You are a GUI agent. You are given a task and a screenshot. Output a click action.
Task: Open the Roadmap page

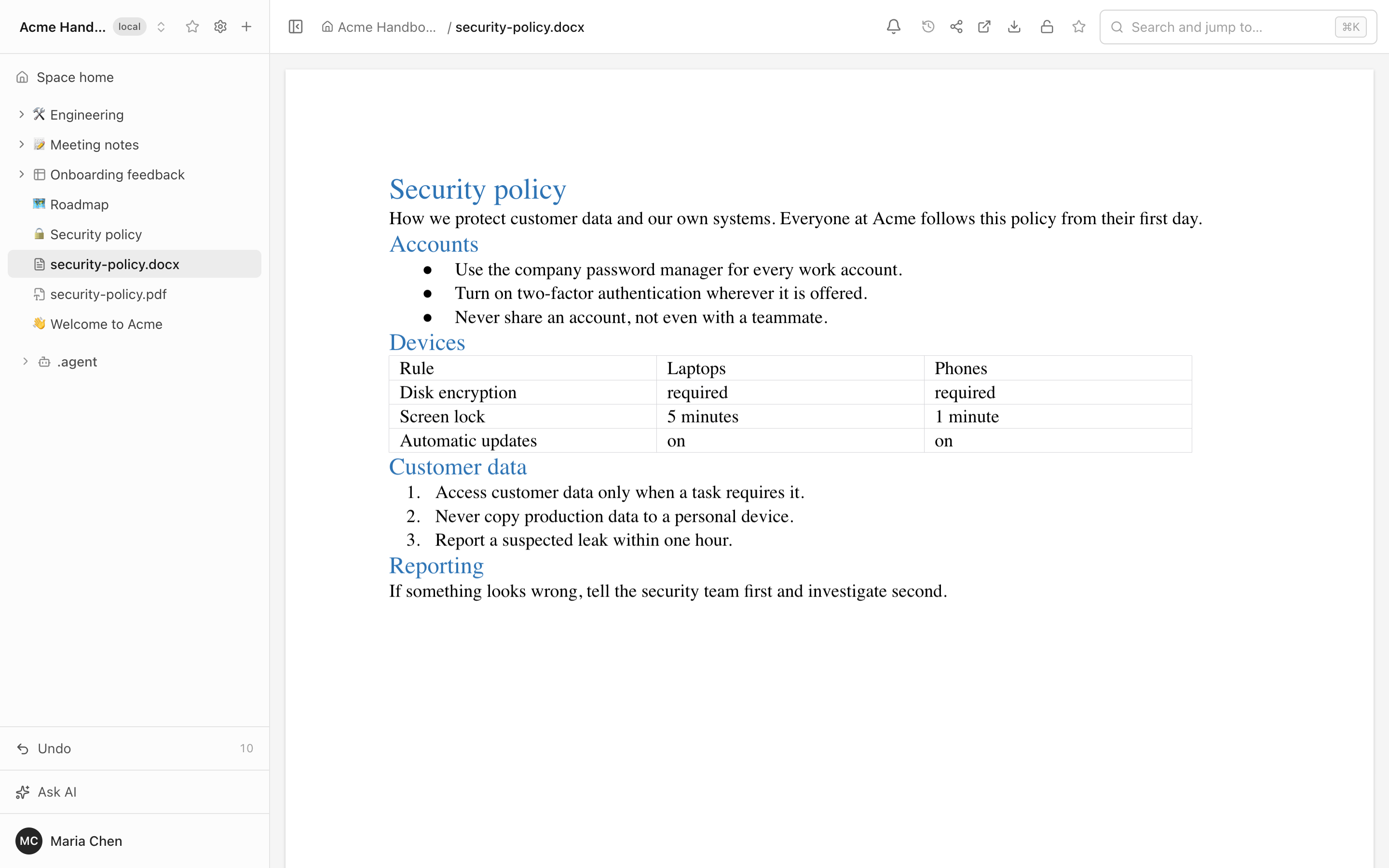pyautogui.click(x=134, y=204)
